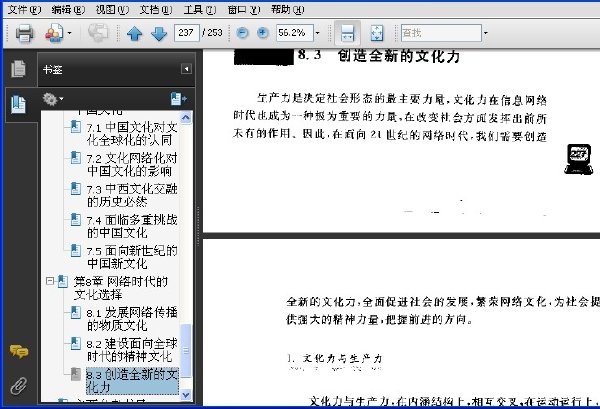Zoom in using the plus button
The image size is (600, 409).
click(262, 33)
